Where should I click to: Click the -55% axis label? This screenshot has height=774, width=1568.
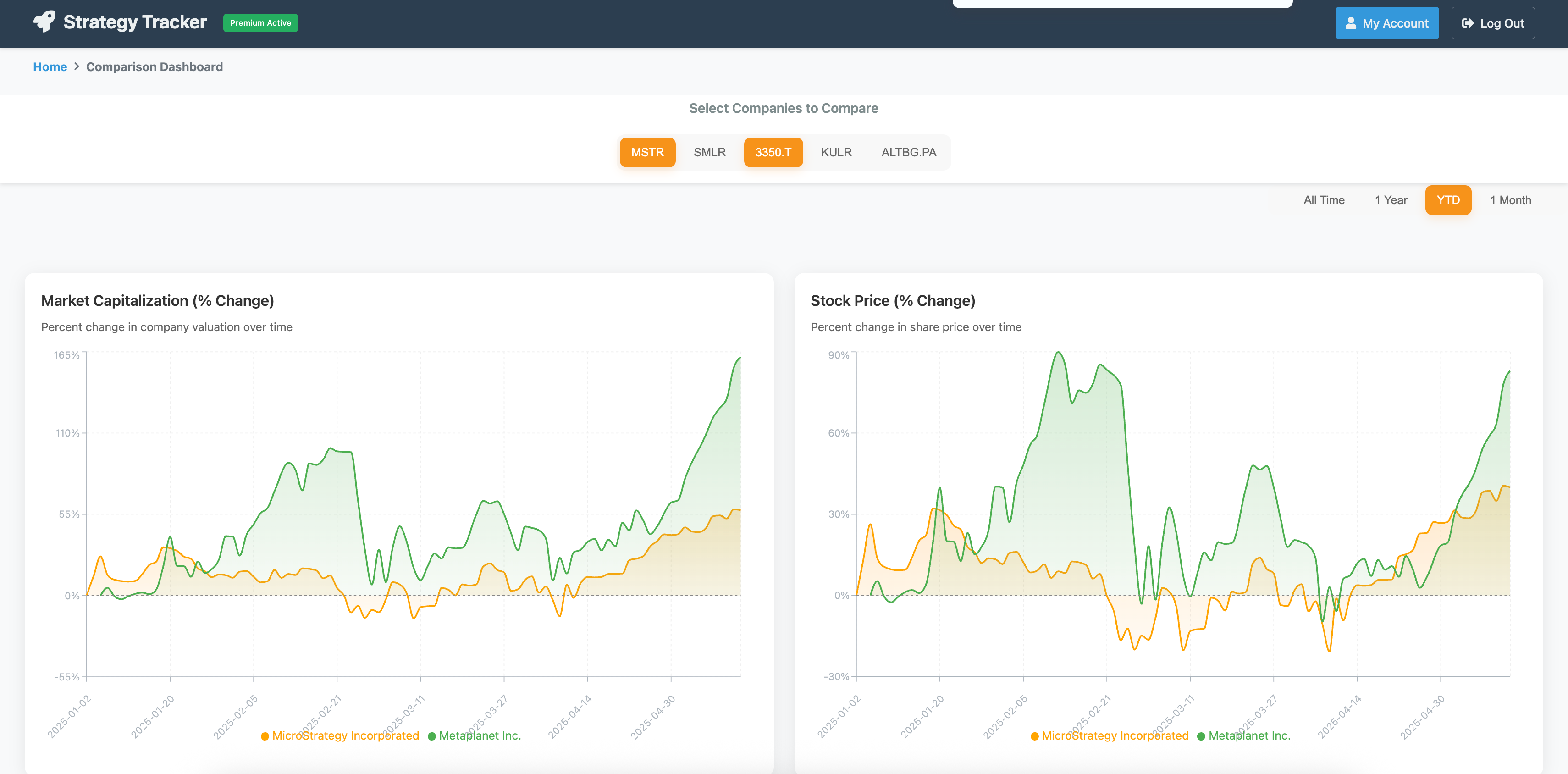click(x=67, y=677)
